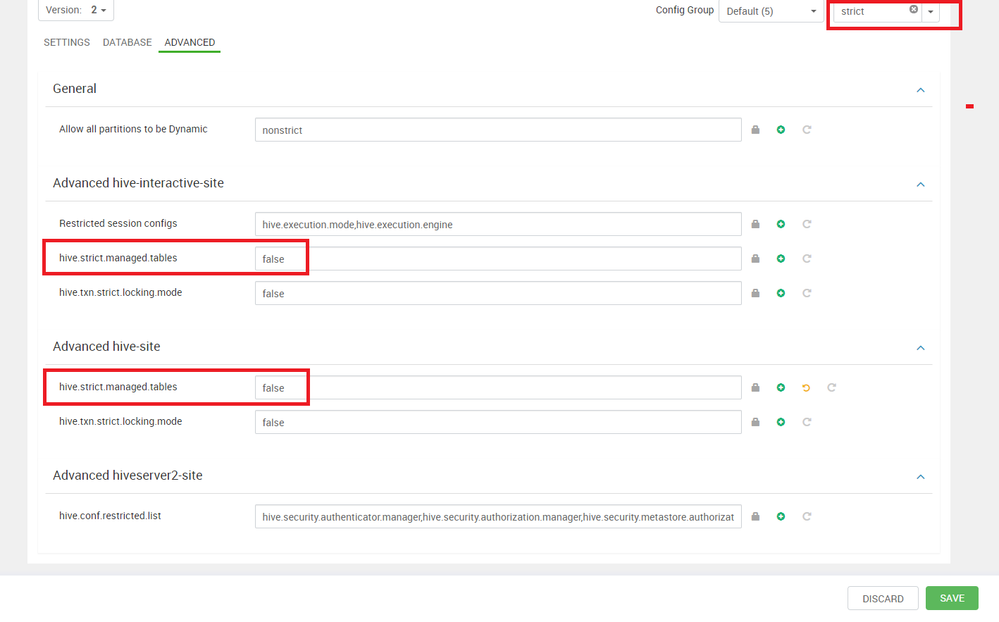Click green override icon for hive.conf.restricted.list
Image resolution: width=999 pixels, height=622 pixels.
point(780,516)
